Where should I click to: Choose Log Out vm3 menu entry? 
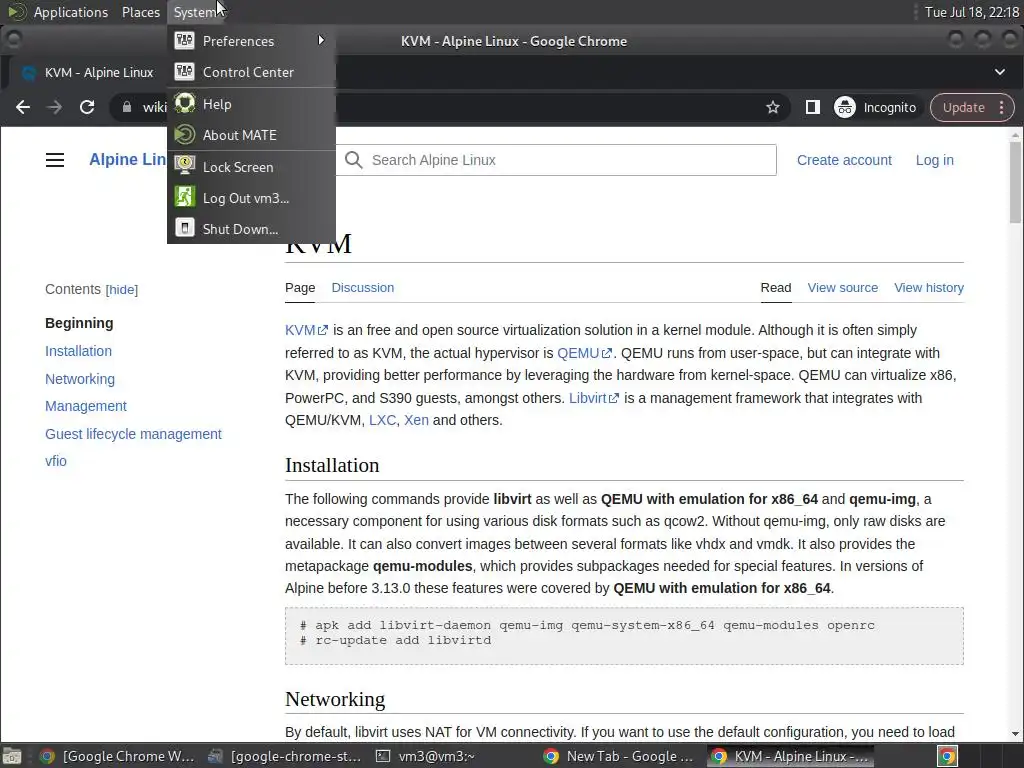coord(251,198)
